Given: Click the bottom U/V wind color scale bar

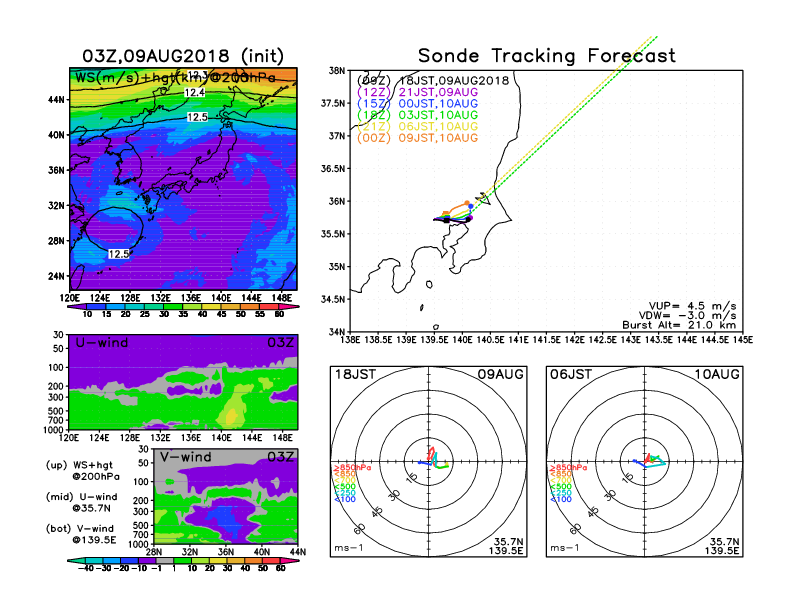Looking at the screenshot, I should coord(183,562).
